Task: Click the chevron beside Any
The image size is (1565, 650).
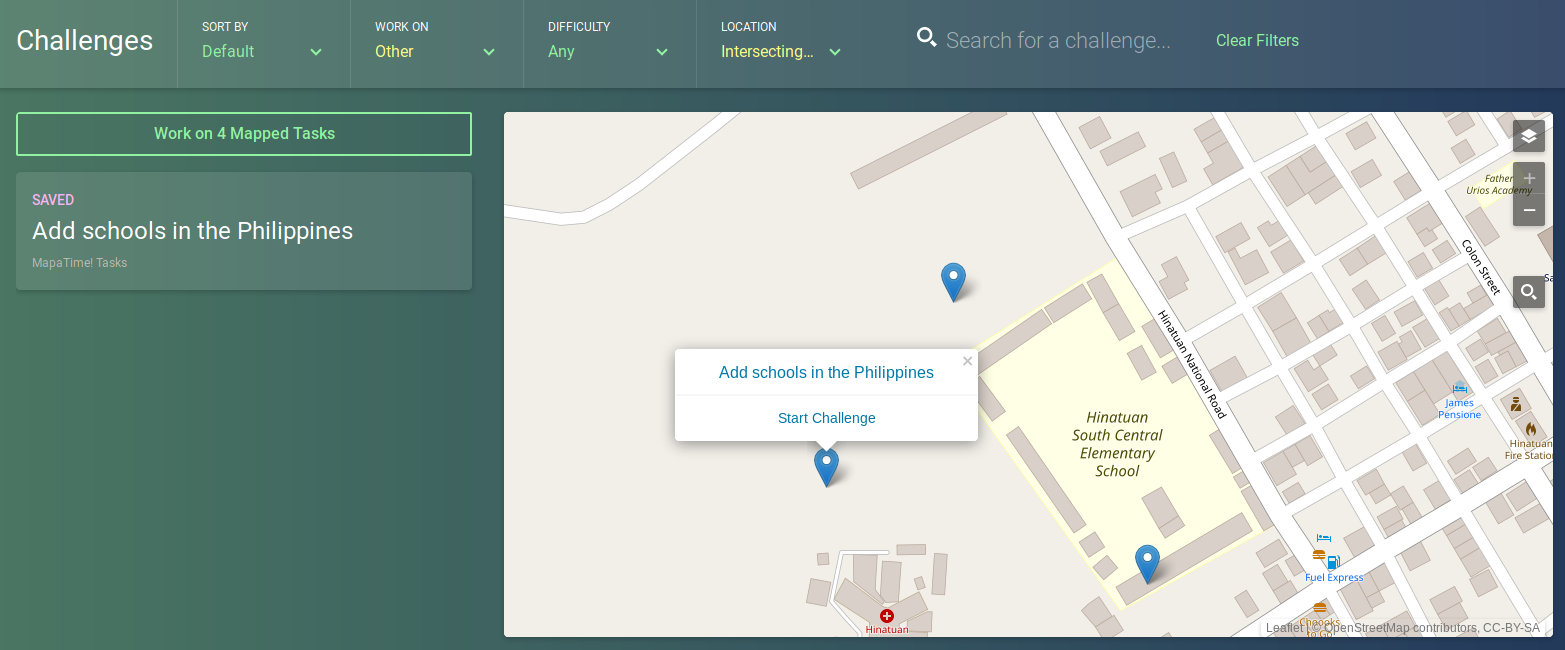Action: 662,52
